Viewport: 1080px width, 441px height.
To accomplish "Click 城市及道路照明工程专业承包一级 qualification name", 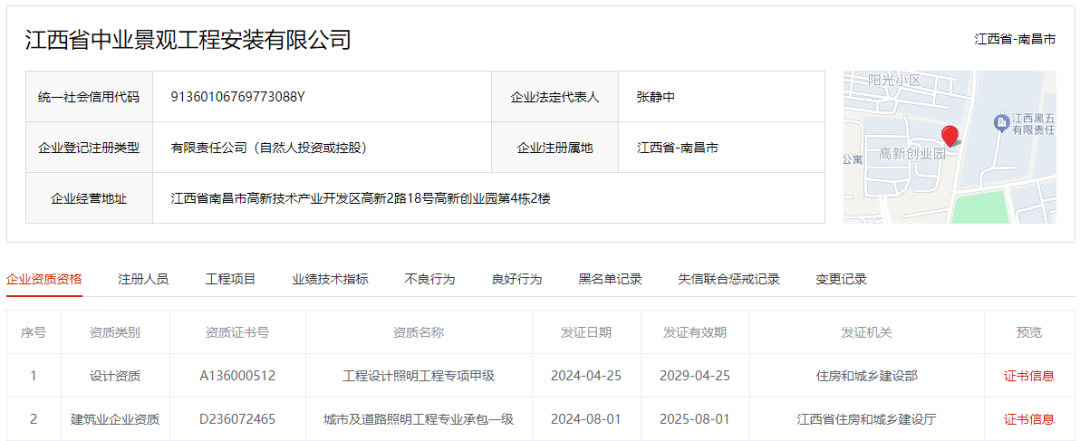I will [419, 418].
